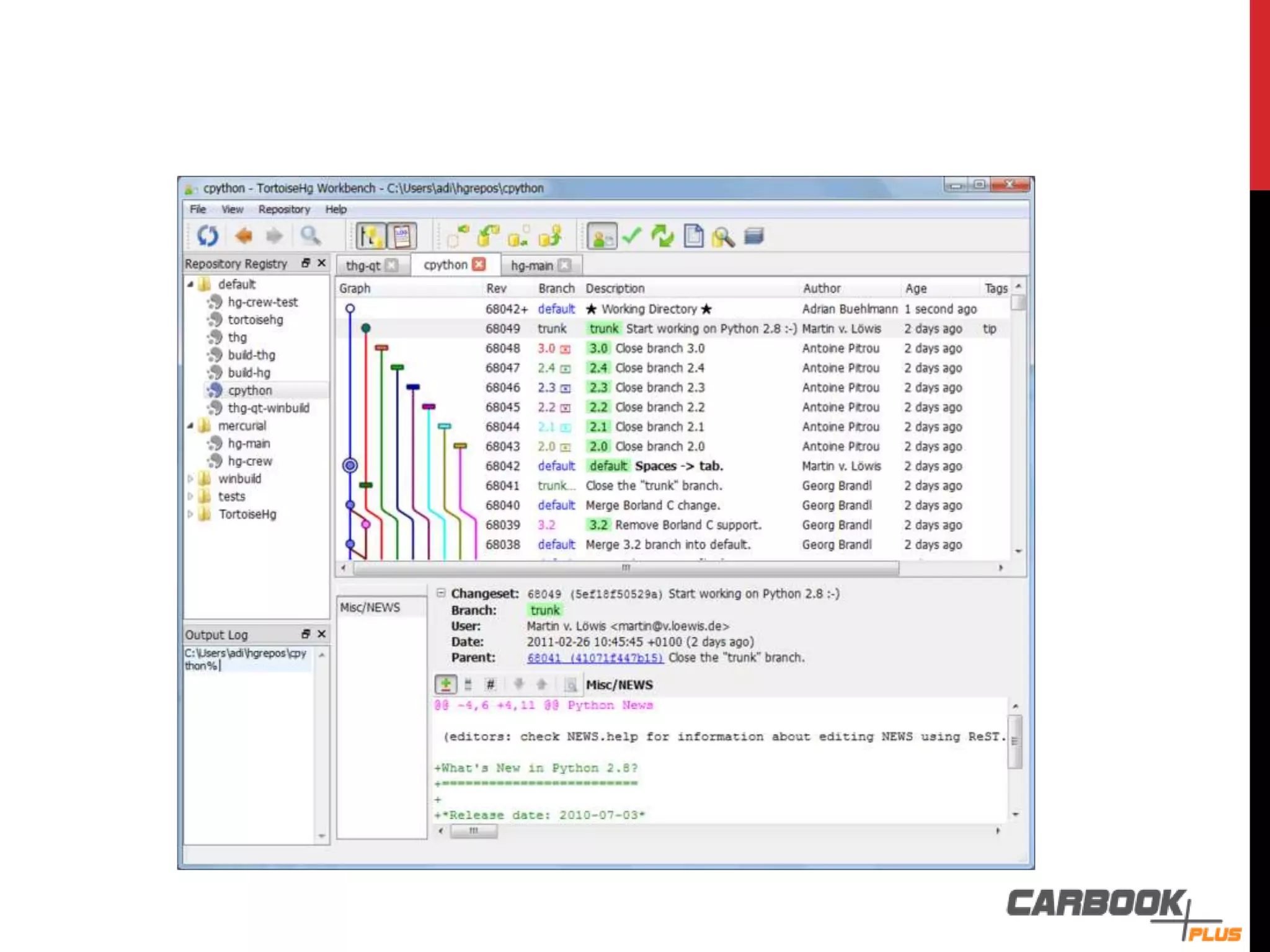Go back with the orange left arrow
This screenshot has width=1270, height=952.
244,236
